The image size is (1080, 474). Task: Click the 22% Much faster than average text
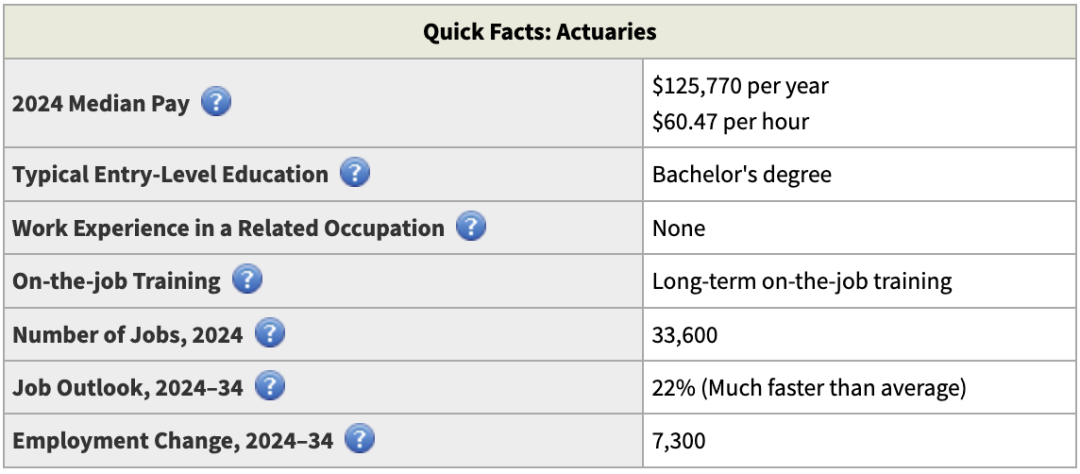click(x=808, y=388)
